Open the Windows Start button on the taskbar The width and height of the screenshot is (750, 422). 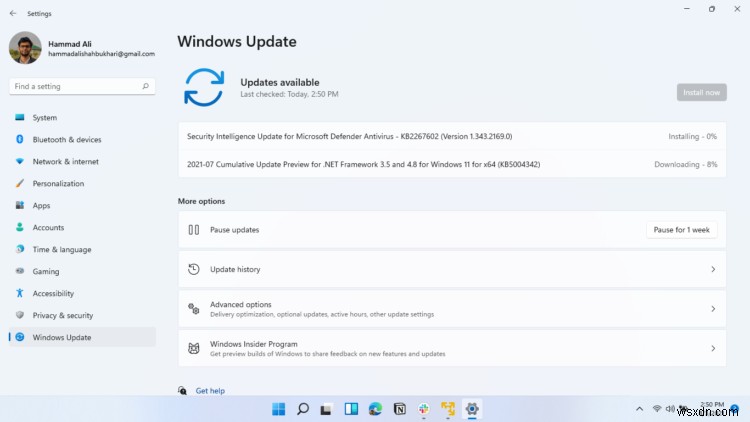pos(278,409)
